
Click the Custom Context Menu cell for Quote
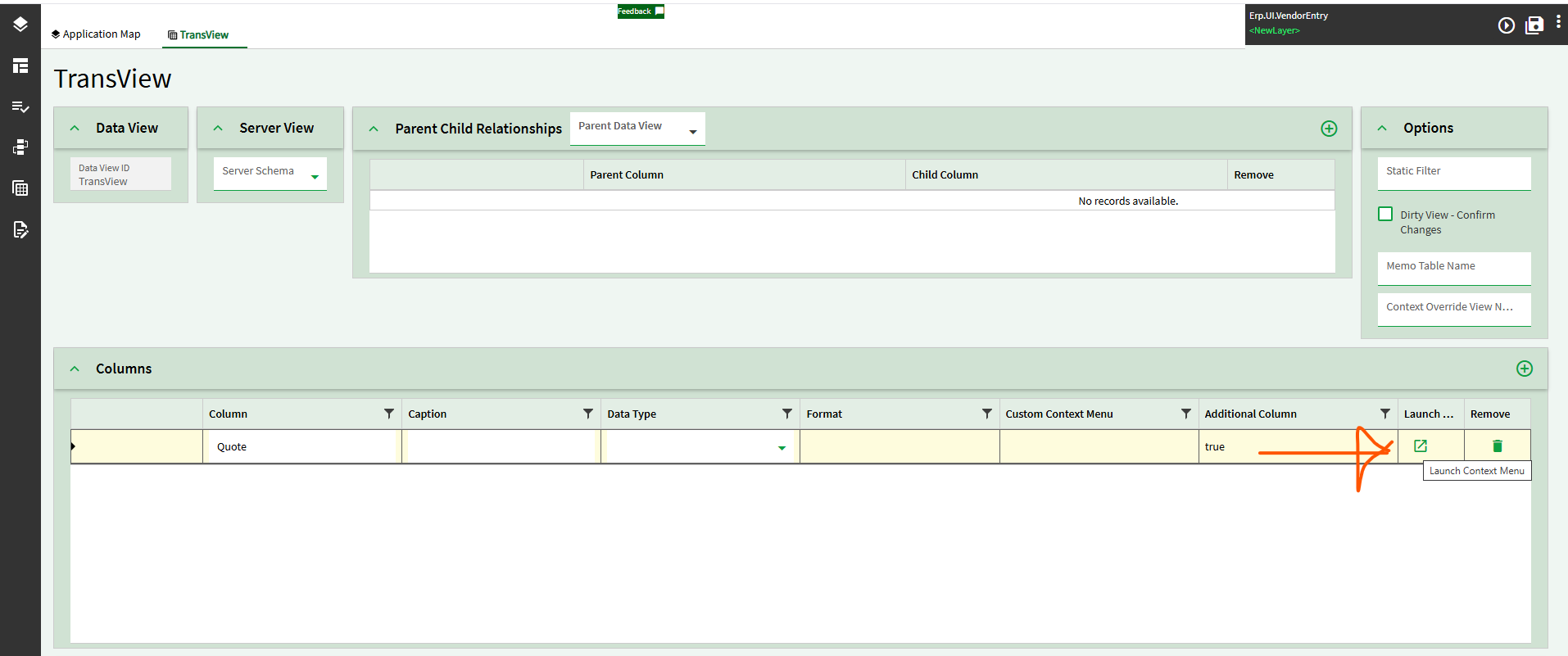click(x=1099, y=446)
